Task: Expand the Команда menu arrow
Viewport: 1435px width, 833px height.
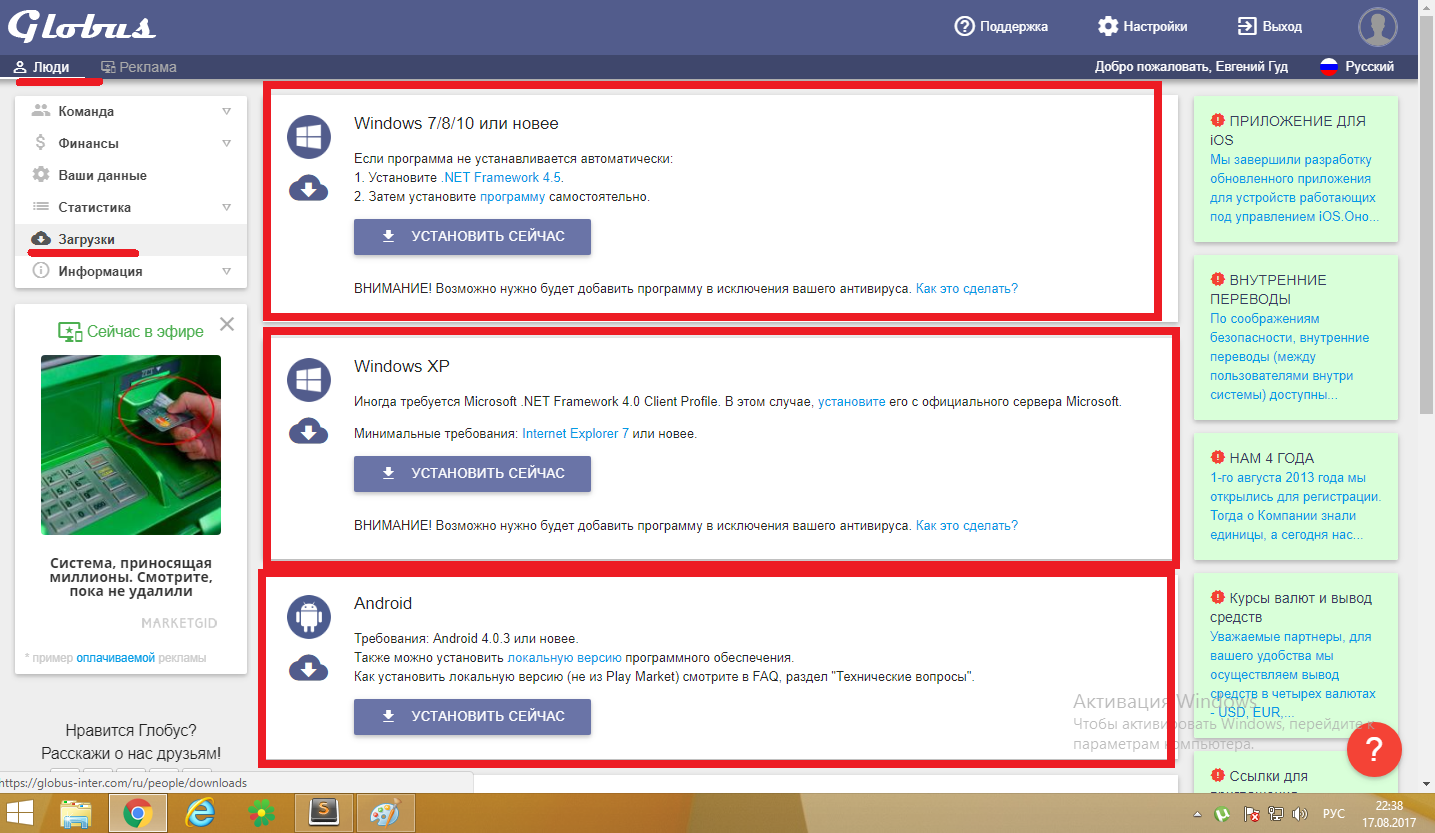Action: (227, 111)
